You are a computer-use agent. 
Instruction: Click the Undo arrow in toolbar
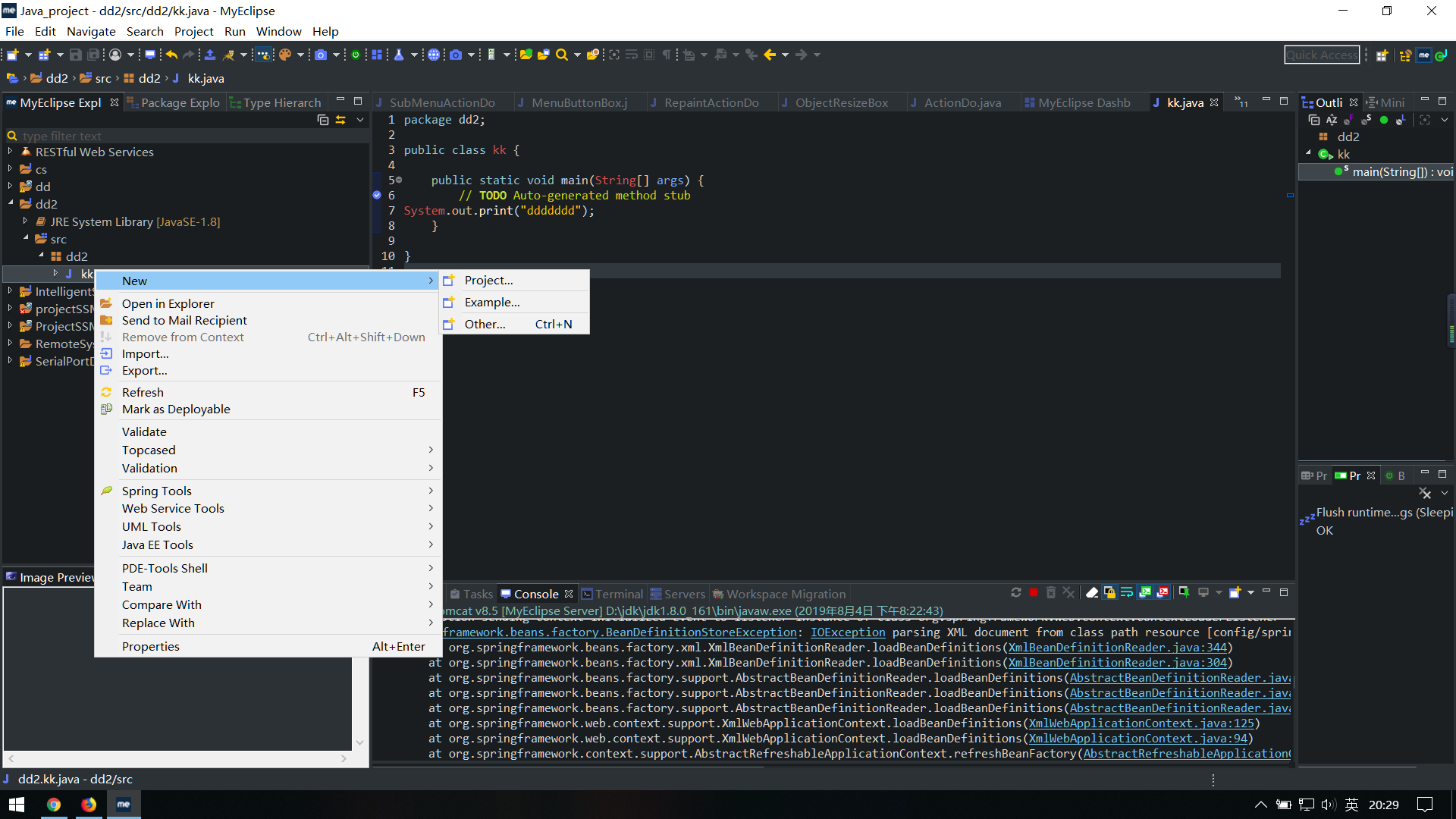click(172, 55)
